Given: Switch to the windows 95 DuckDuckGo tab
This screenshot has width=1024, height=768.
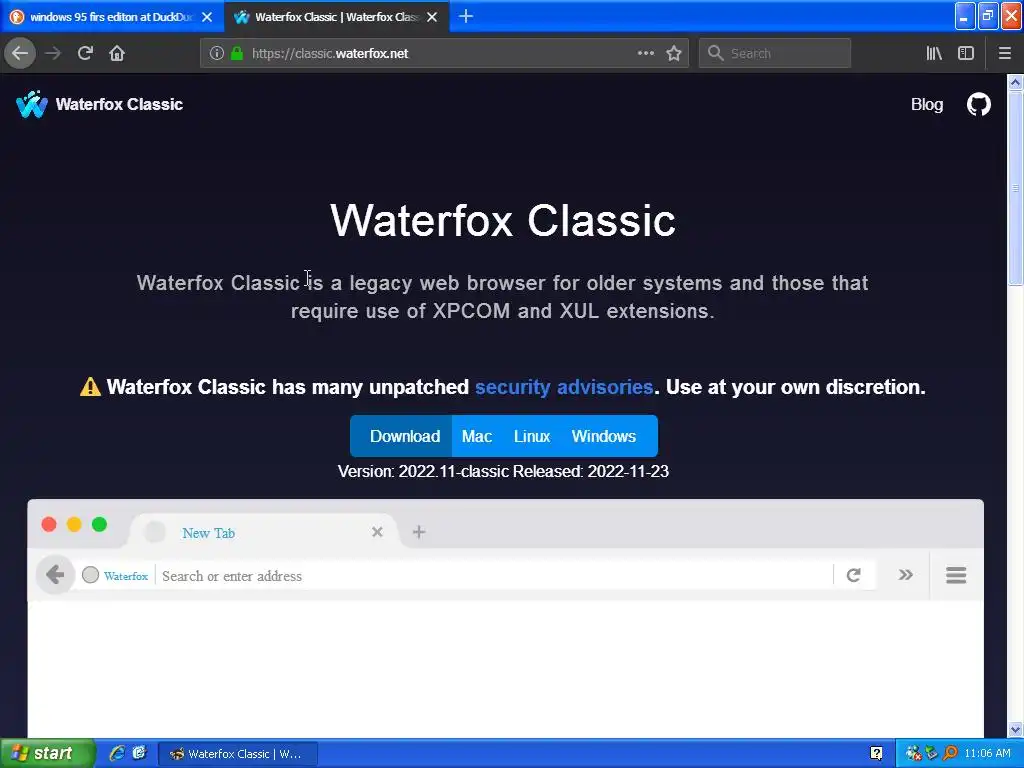Looking at the screenshot, I should [x=112, y=17].
